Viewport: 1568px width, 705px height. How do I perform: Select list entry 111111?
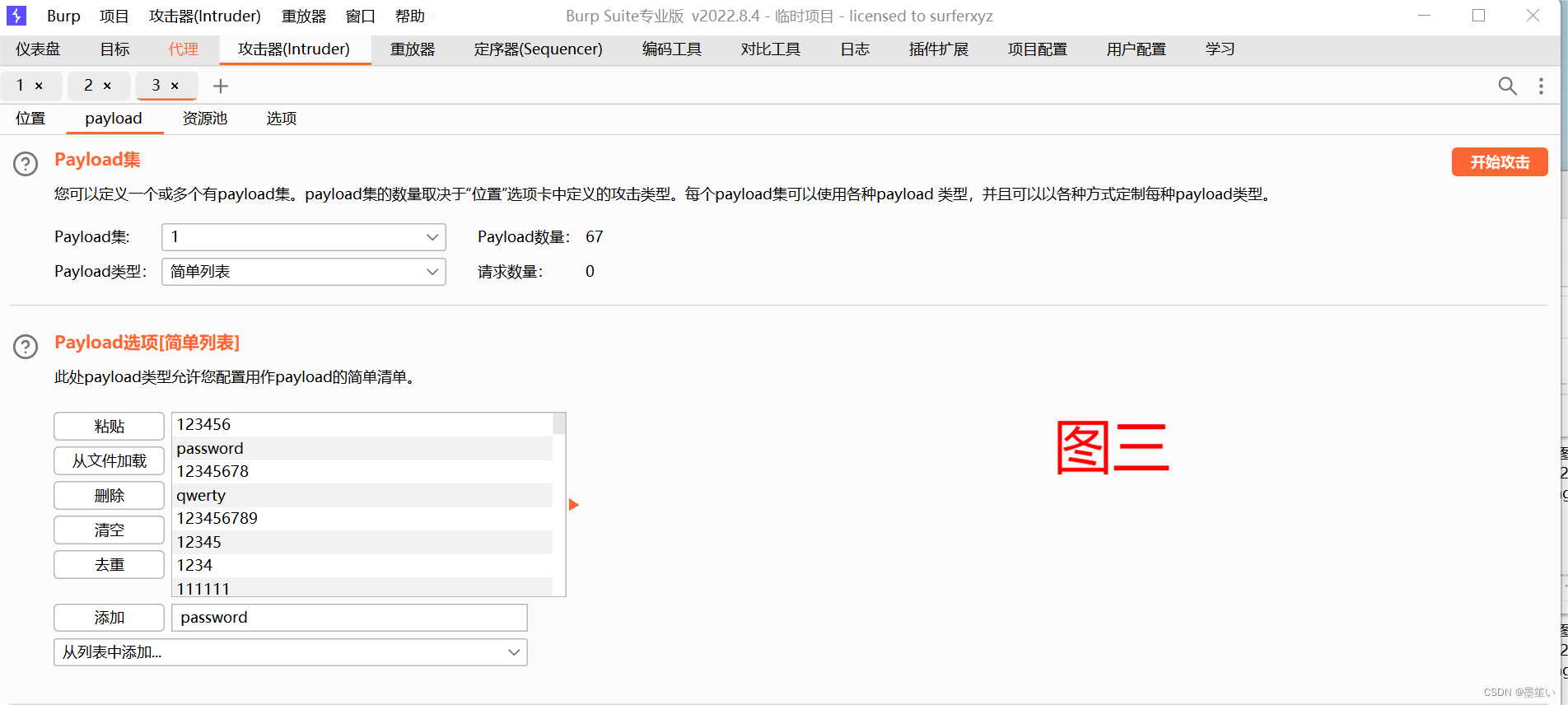point(362,587)
